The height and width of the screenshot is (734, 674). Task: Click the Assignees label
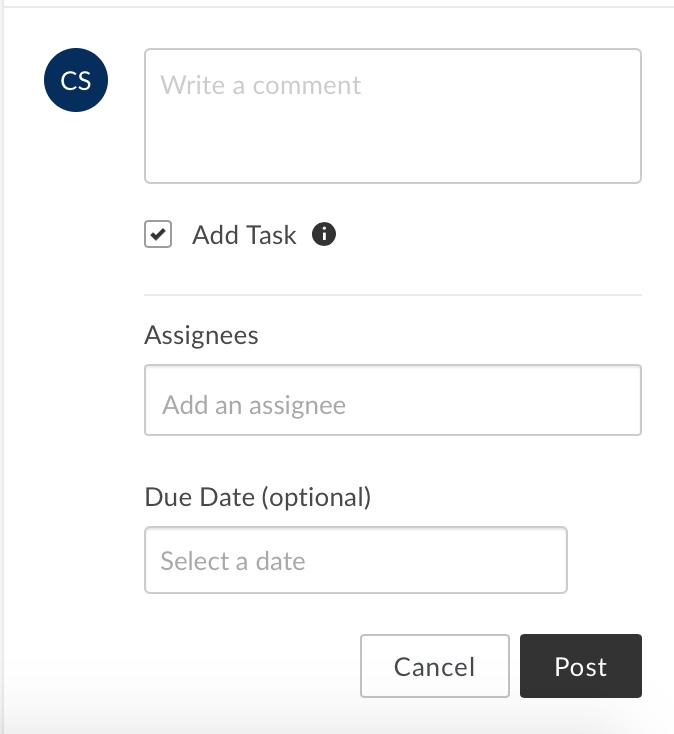click(x=201, y=335)
